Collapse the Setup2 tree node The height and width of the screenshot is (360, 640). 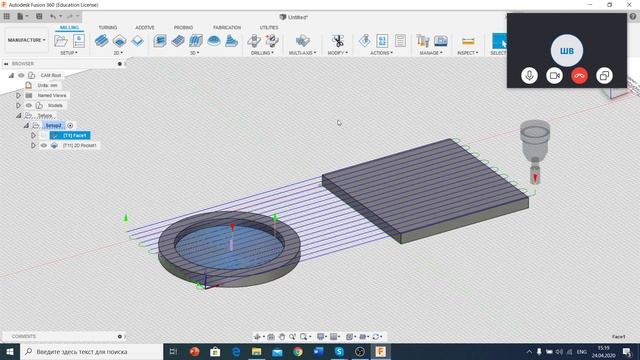[26, 125]
